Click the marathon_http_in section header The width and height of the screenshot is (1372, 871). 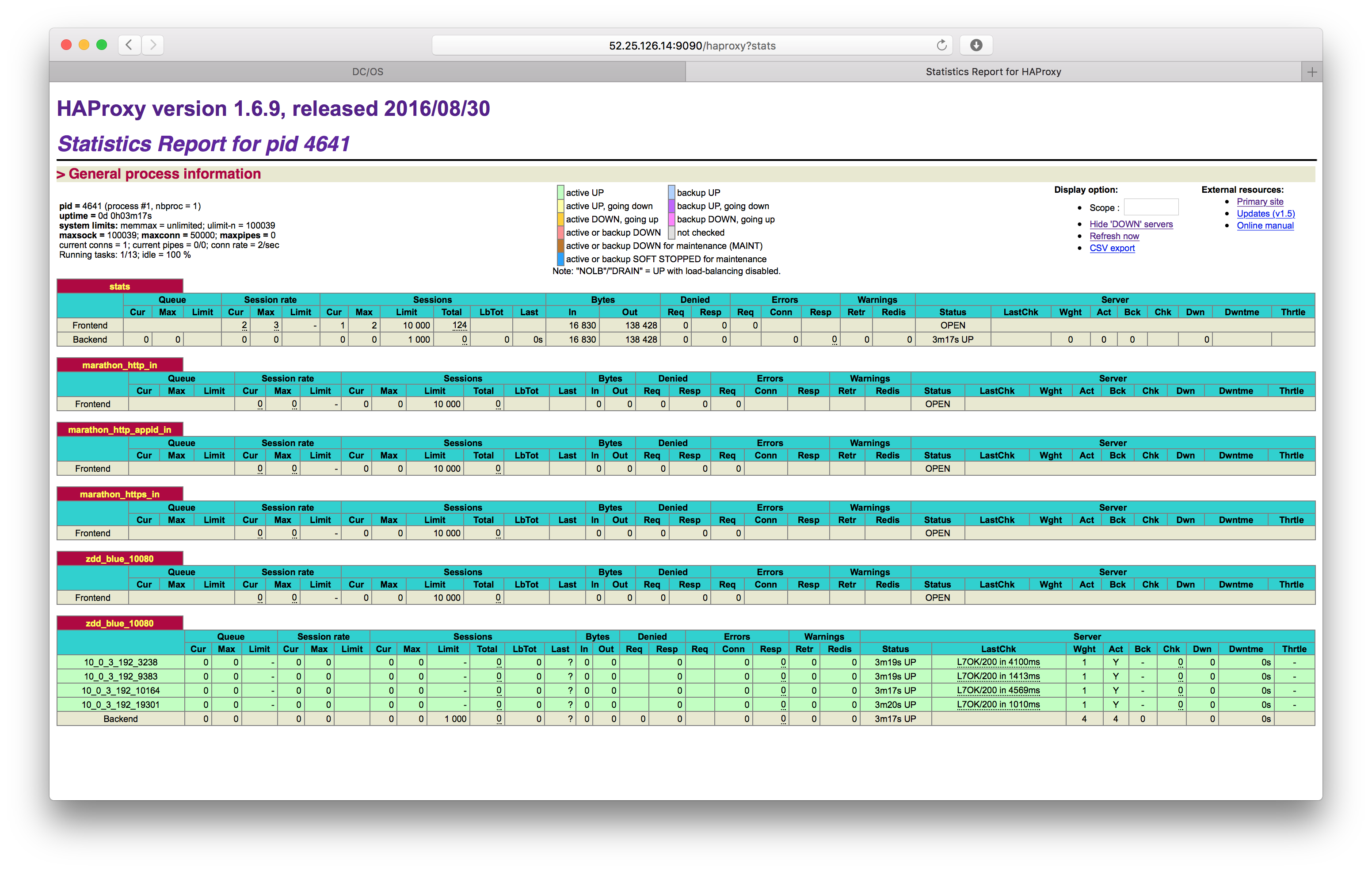click(120, 365)
